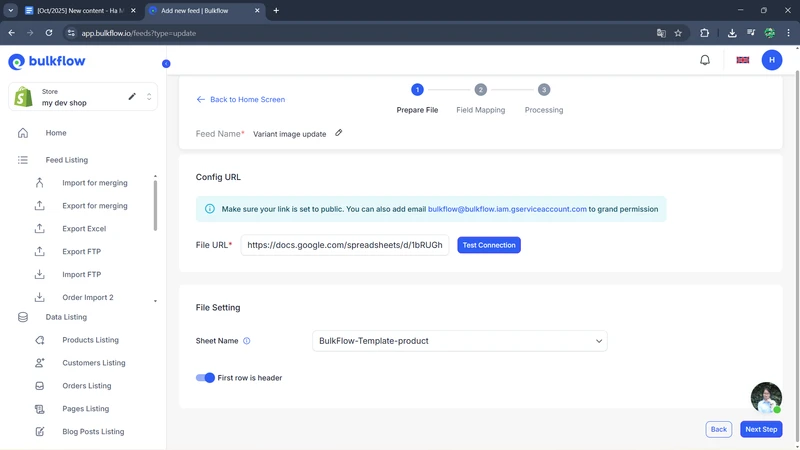Click Back to Home Screen link
This screenshot has height=450, width=800.
pos(241,100)
